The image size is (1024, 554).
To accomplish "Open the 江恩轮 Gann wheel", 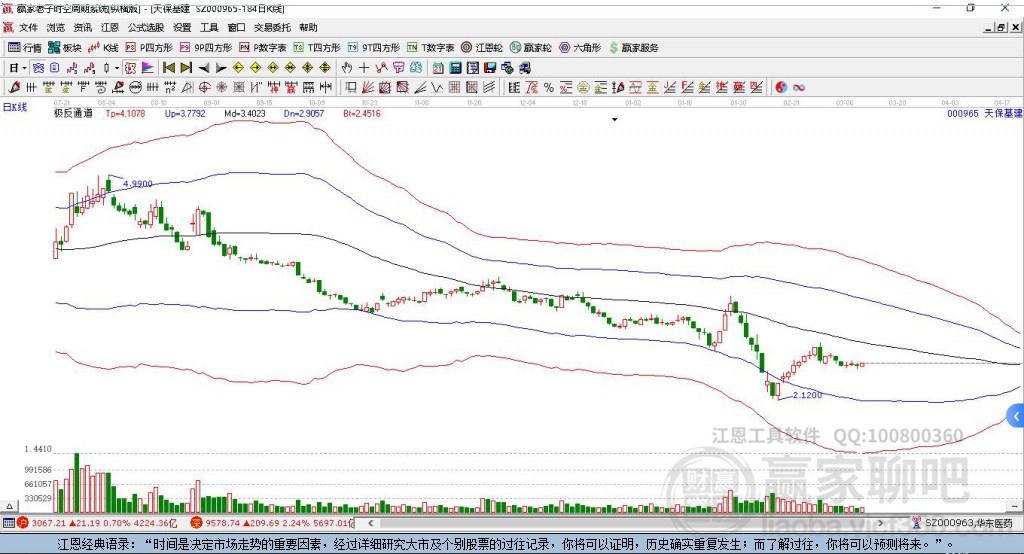I will 482,48.
